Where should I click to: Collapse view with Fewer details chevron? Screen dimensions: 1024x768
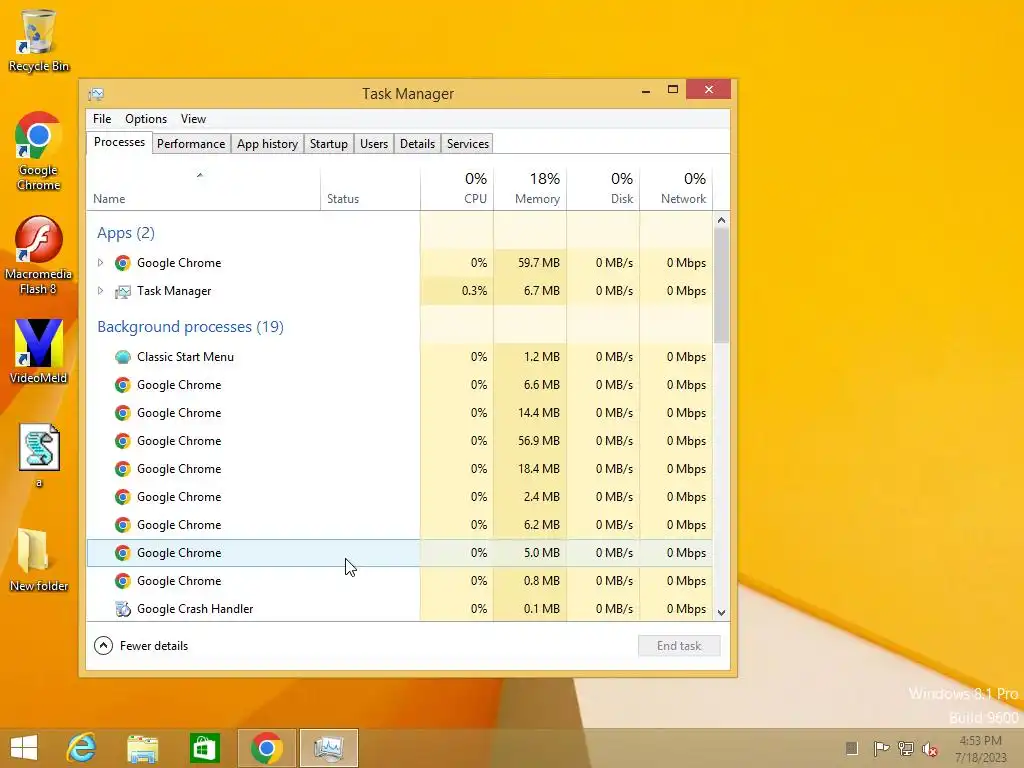[x=103, y=646]
